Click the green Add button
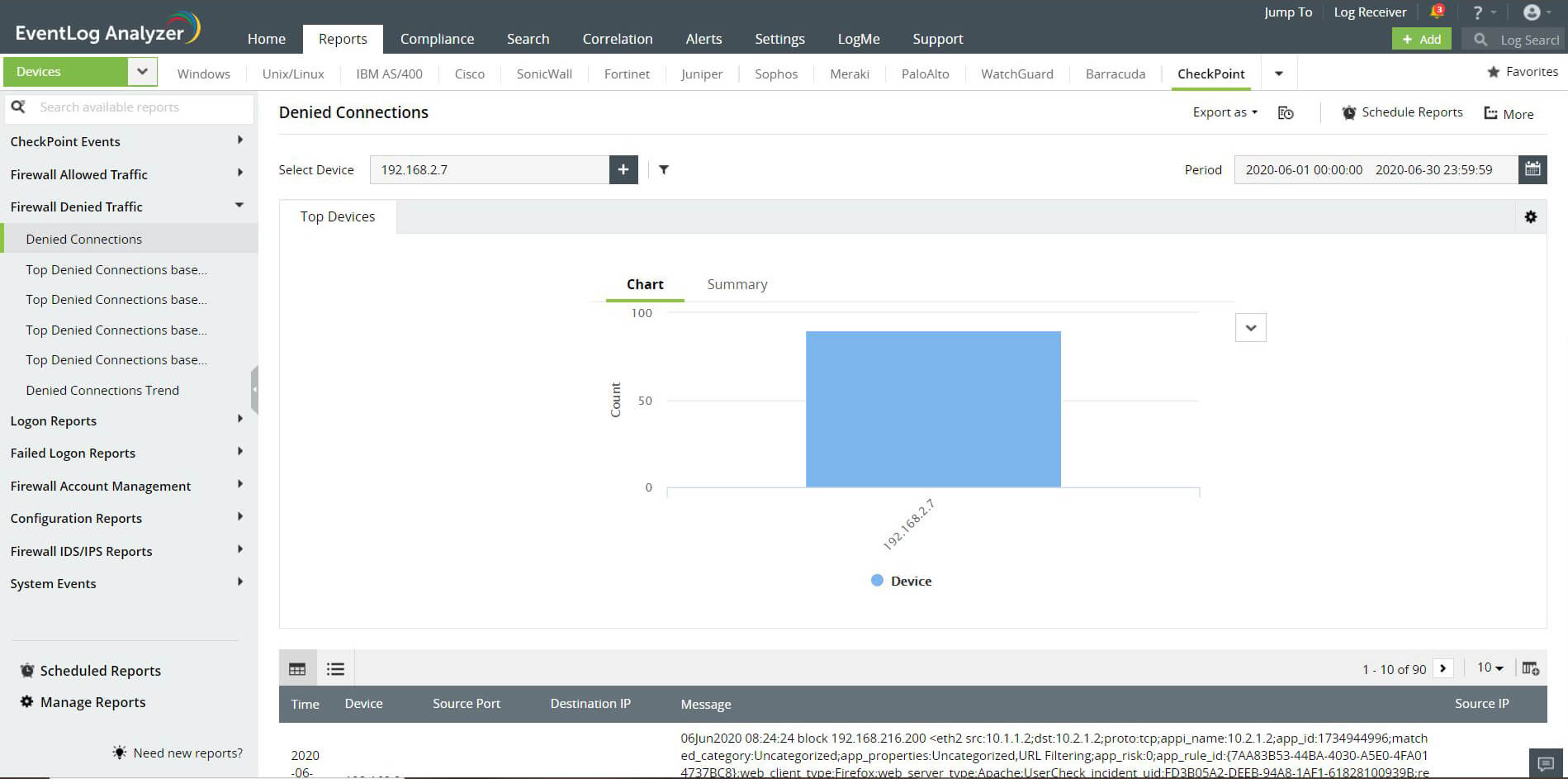Screen dimensions: 1568x779 pyautogui.click(x=1421, y=39)
